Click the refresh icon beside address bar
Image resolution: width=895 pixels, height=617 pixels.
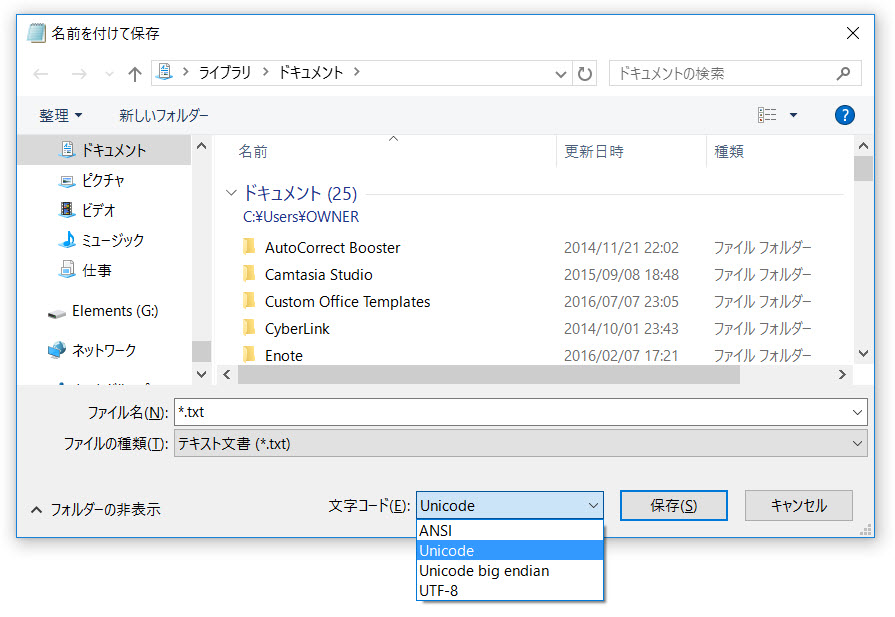point(585,73)
